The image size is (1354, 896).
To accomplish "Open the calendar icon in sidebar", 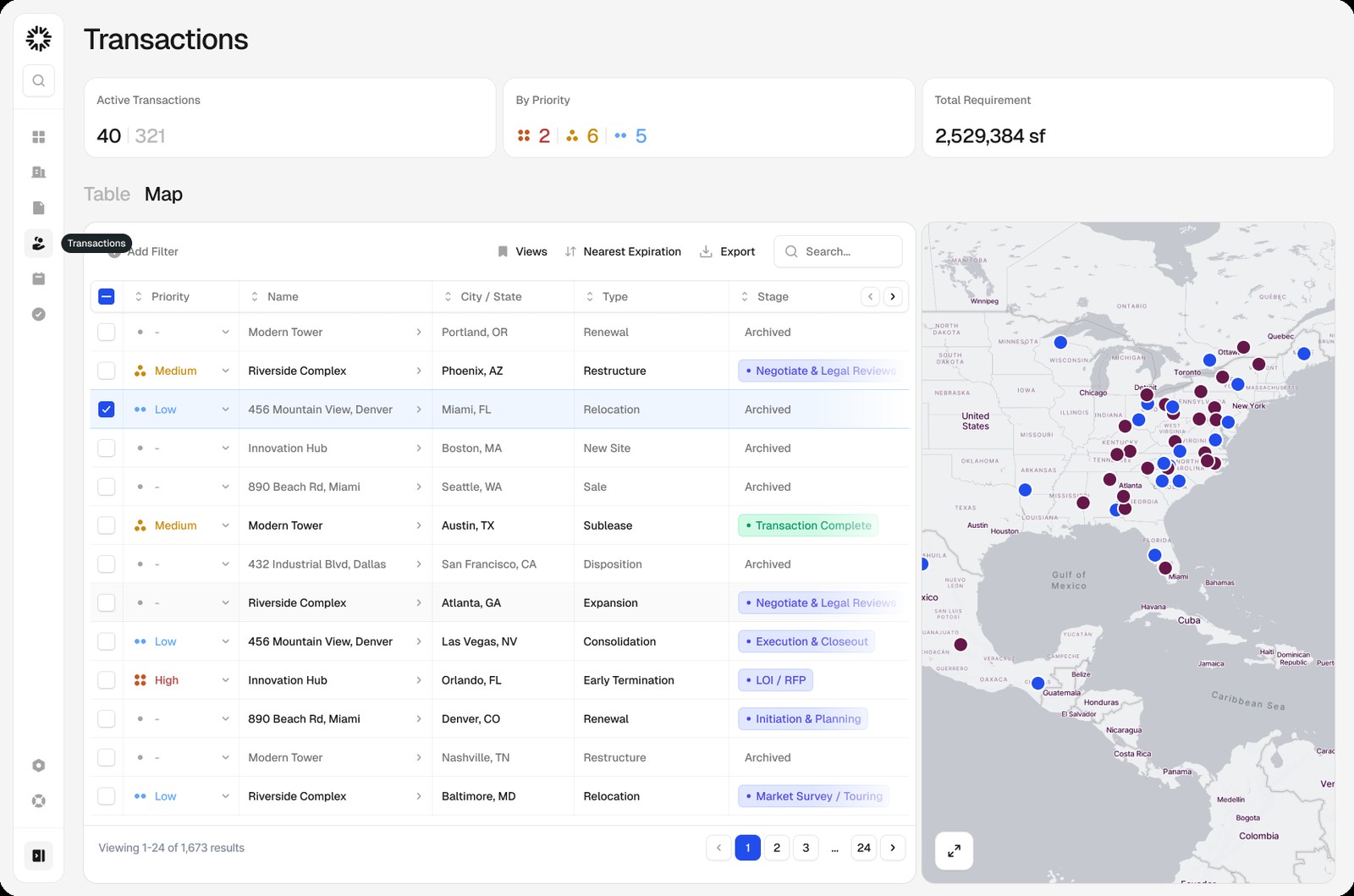I will 38,278.
